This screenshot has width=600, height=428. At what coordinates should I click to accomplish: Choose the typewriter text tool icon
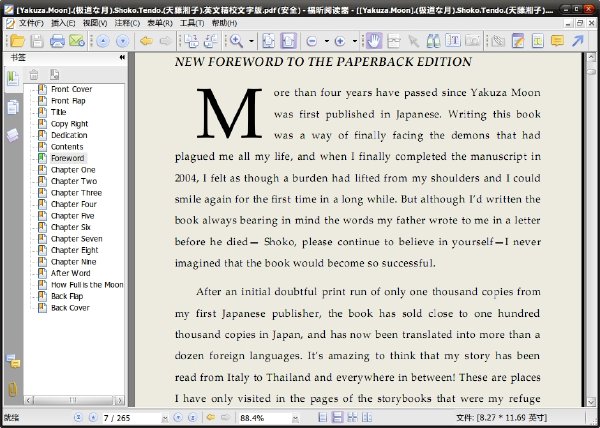point(453,41)
